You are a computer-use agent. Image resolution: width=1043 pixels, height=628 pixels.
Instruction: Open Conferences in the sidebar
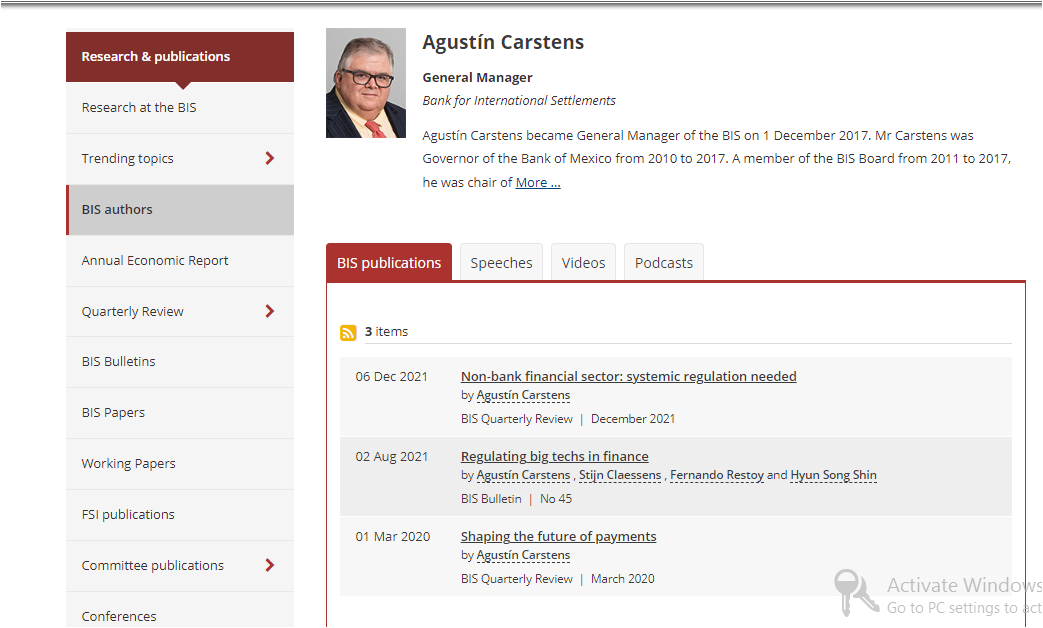(x=180, y=610)
